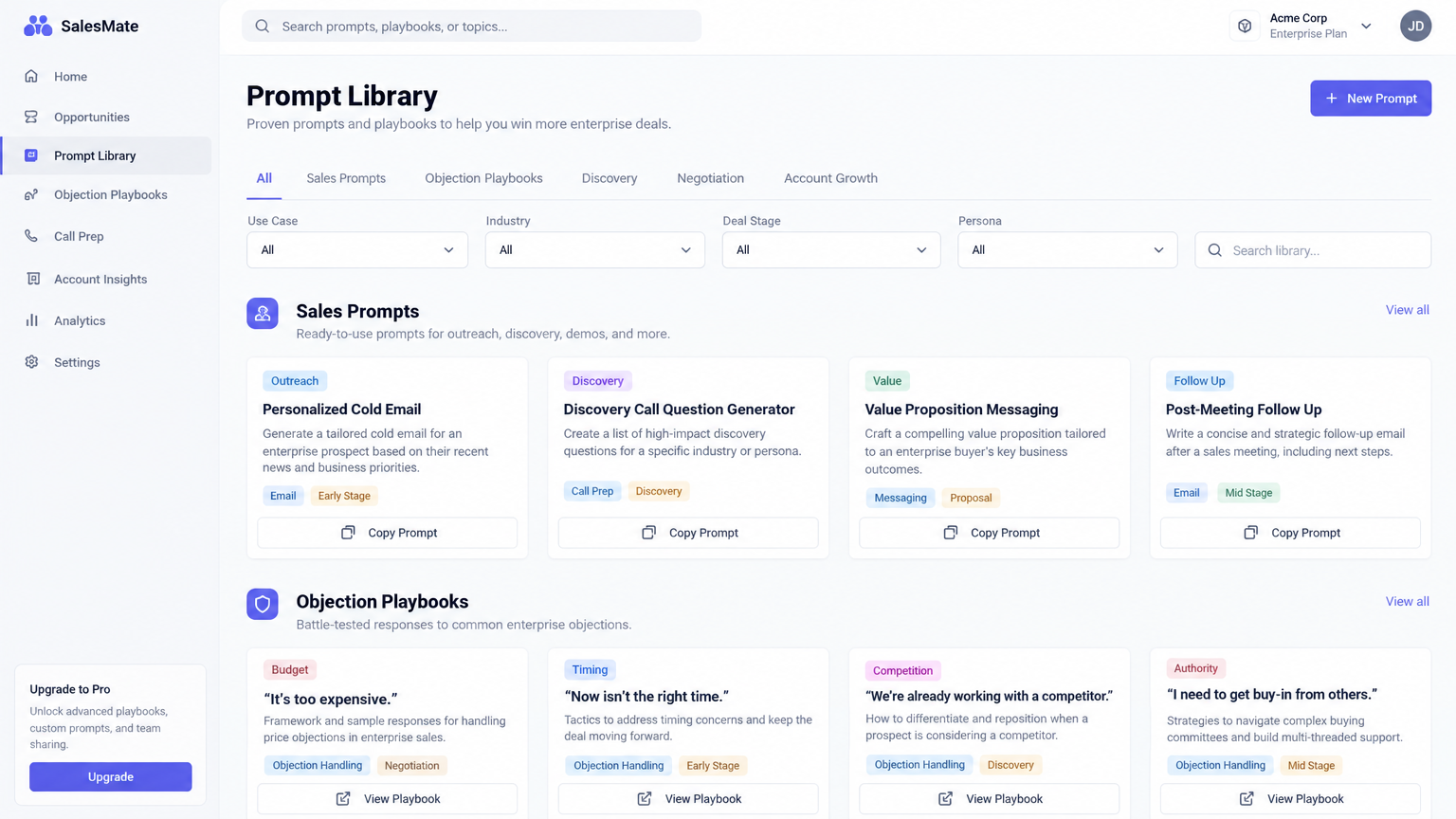
Task: Open Opportunities via its sidebar icon
Action: (31, 117)
